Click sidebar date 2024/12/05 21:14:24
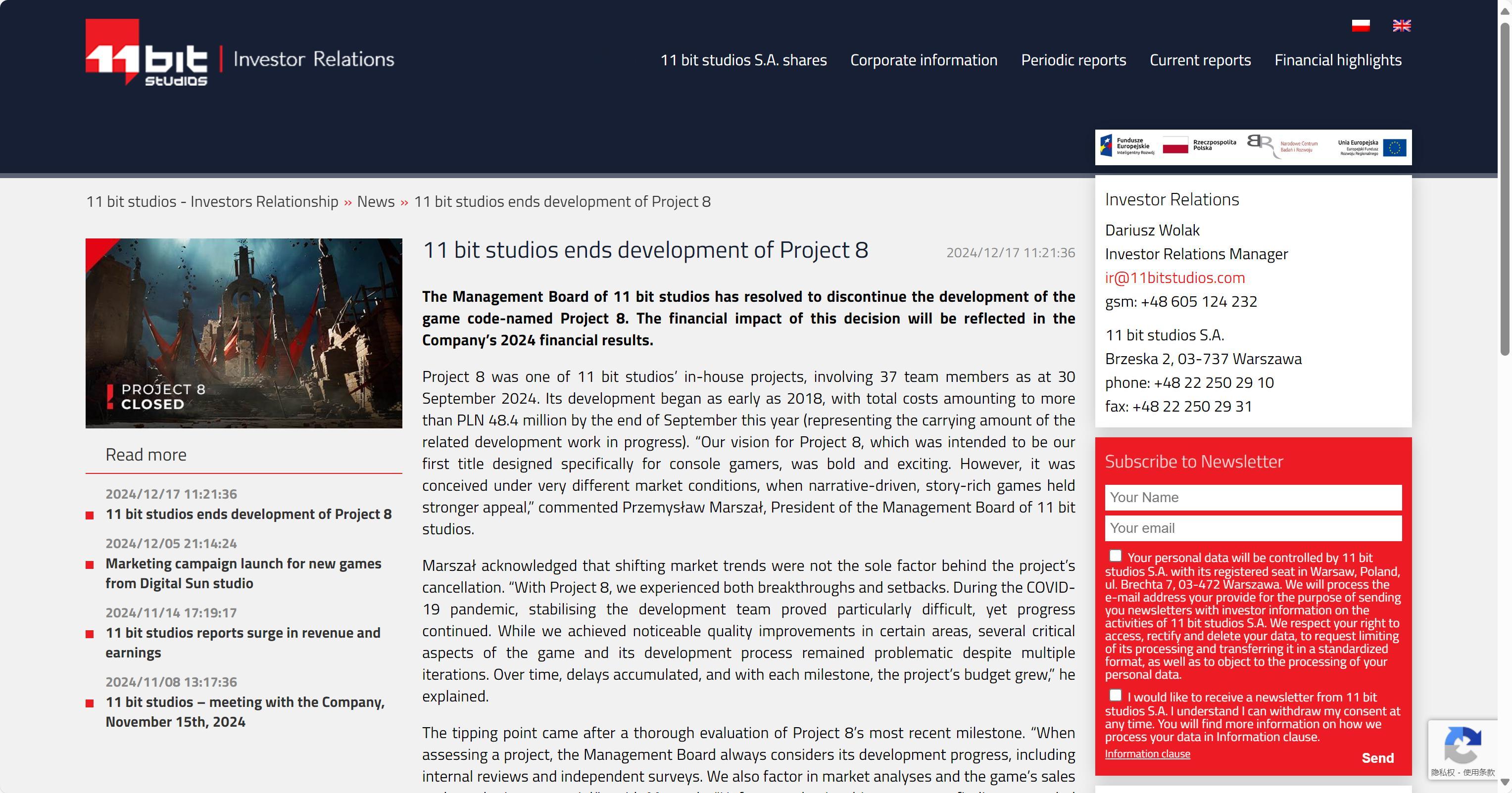The width and height of the screenshot is (1512, 793). click(171, 543)
